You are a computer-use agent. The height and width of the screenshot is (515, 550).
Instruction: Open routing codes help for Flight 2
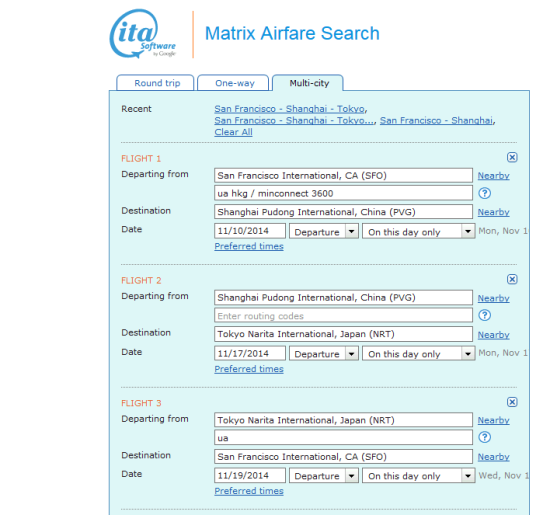[485, 315]
